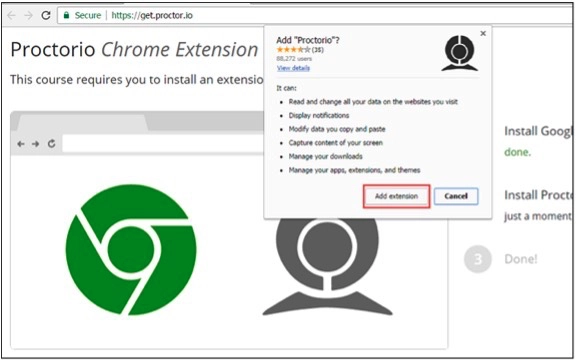The image size is (577, 363).
Task: Click the 'Manage your downloads' permission line
Action: pos(325,156)
